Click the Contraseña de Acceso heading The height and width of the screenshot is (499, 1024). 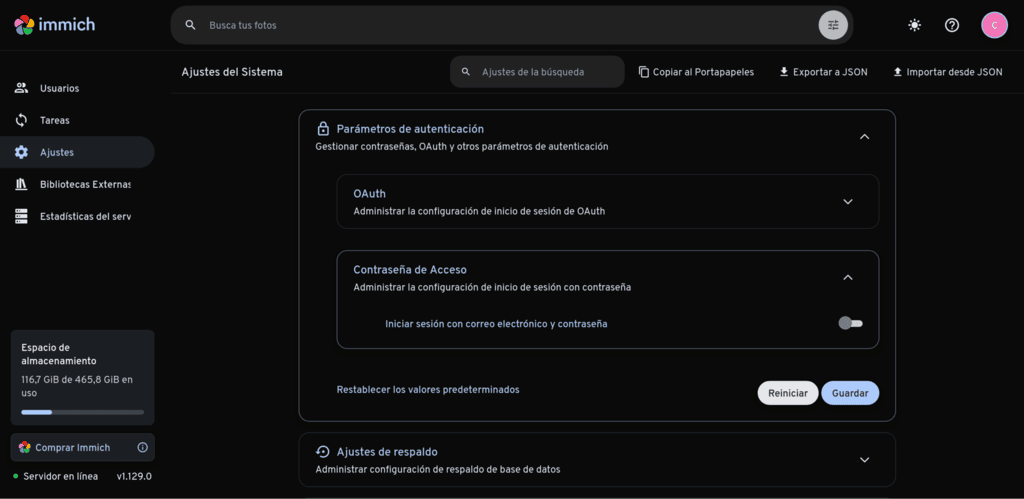(x=409, y=269)
